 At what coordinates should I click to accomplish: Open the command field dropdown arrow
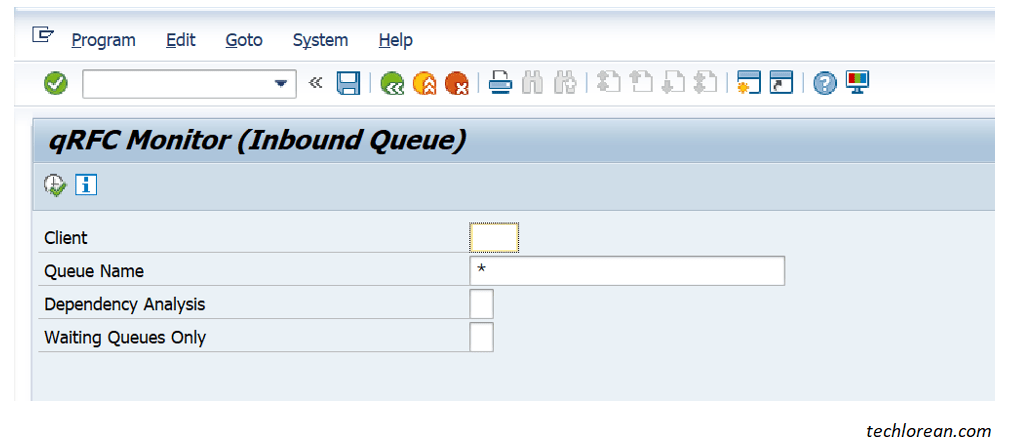(281, 83)
